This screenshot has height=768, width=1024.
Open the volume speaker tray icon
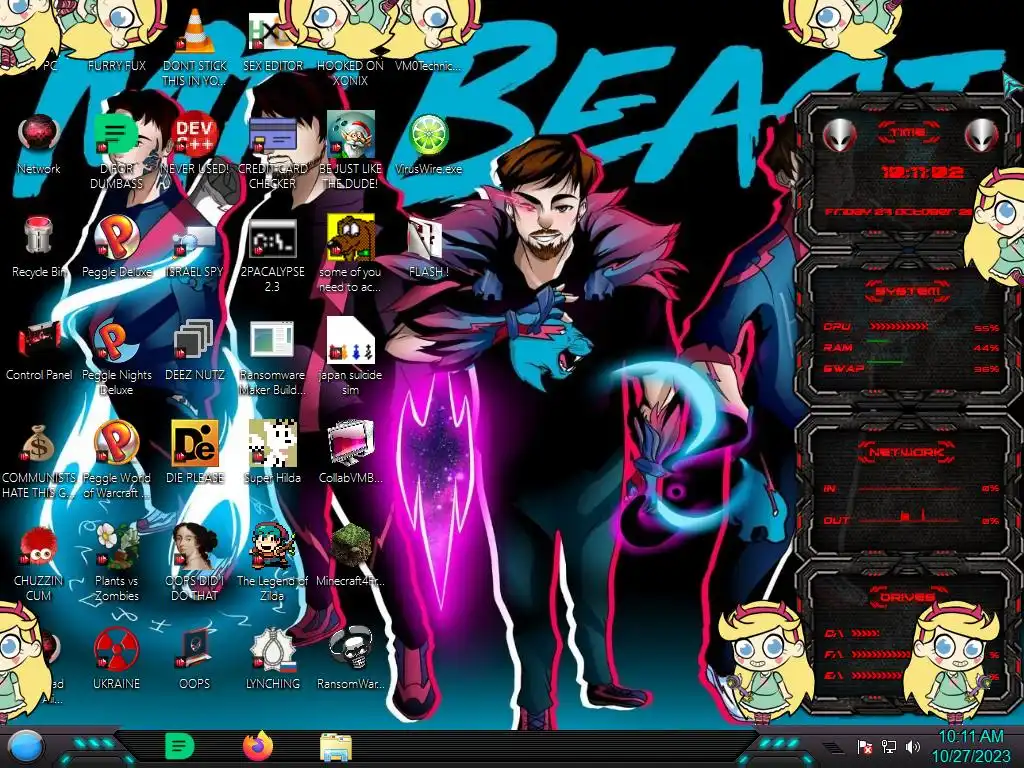pos(913,746)
